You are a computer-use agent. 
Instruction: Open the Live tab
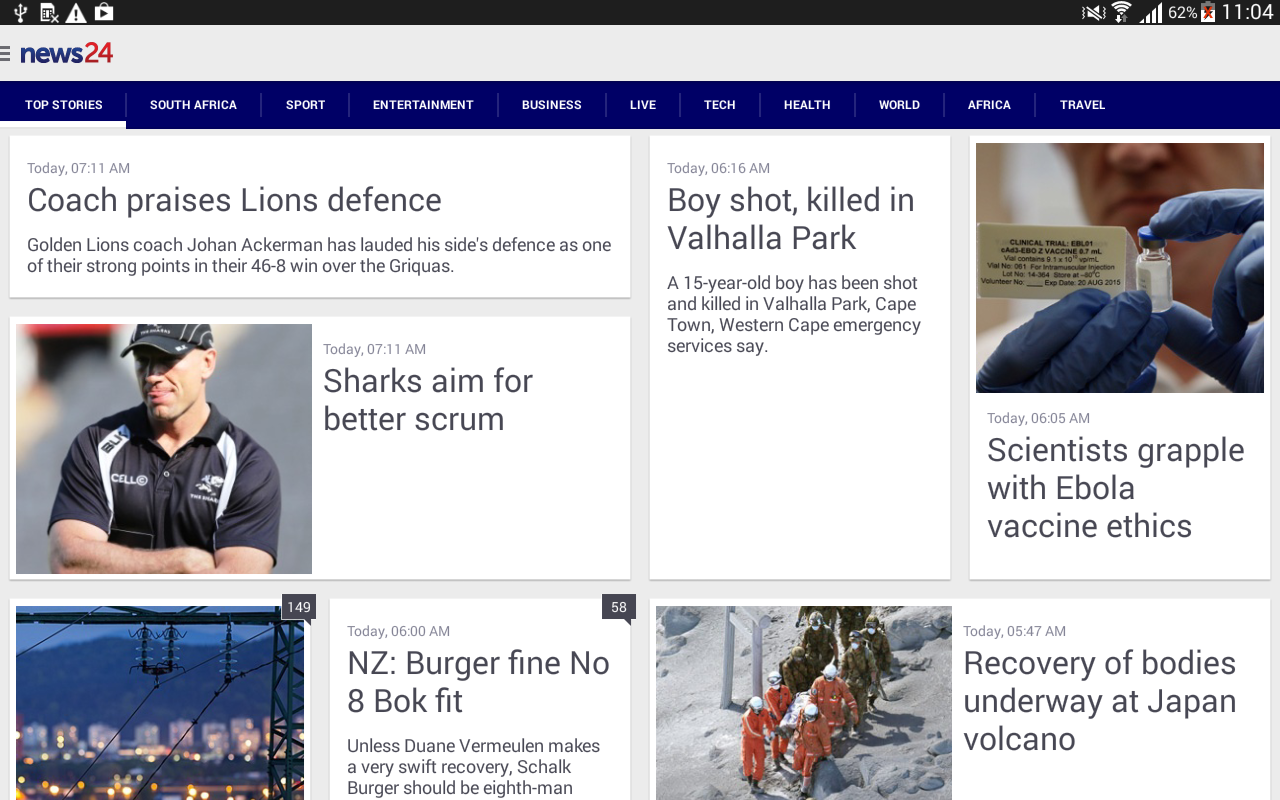(643, 105)
